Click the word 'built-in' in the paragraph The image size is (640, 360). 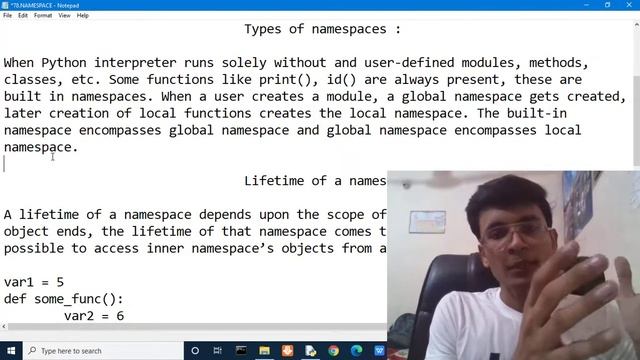[x=537, y=113]
